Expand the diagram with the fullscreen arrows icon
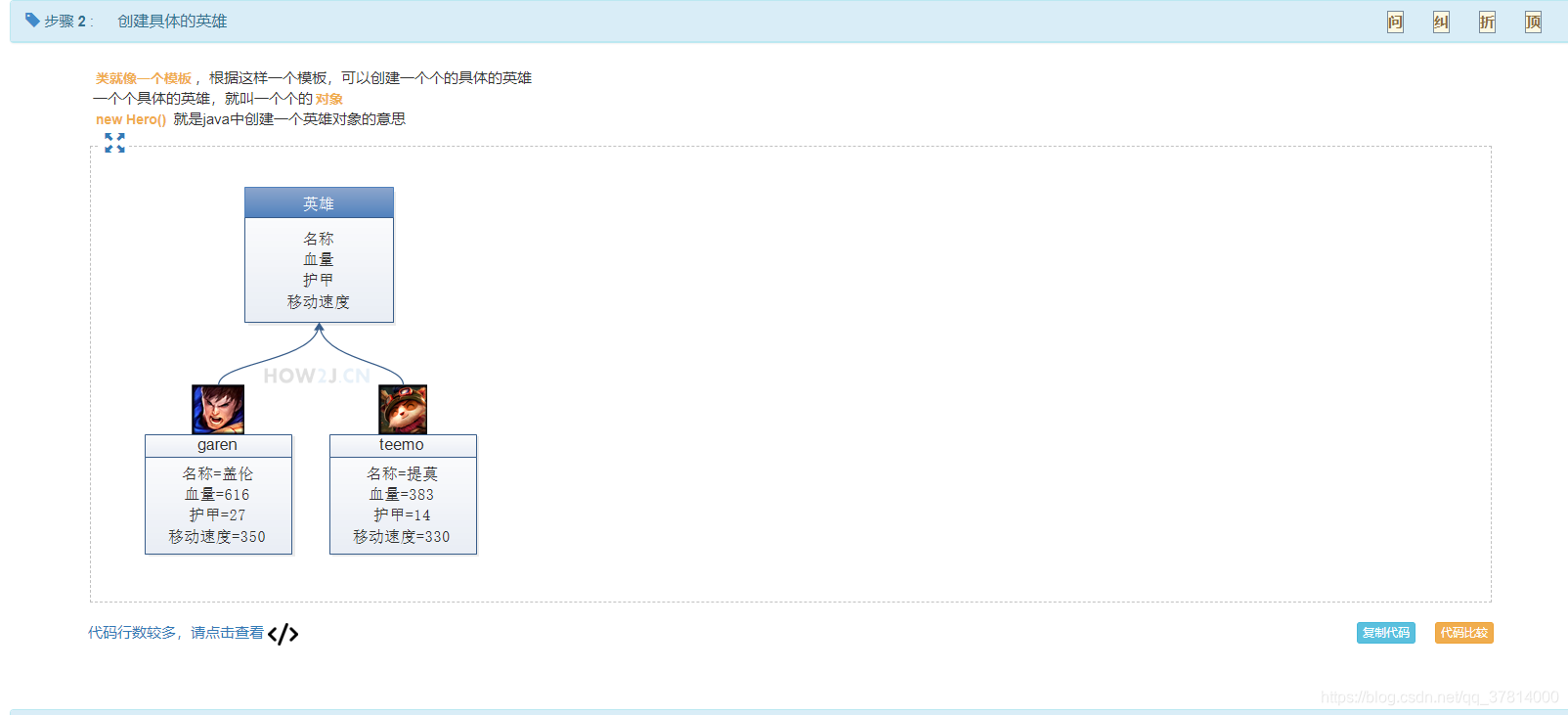This screenshot has height=715, width=1568. pos(115,143)
